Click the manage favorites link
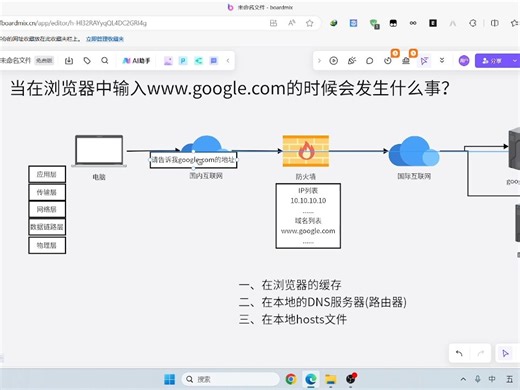The height and width of the screenshot is (390, 520). 105,39
